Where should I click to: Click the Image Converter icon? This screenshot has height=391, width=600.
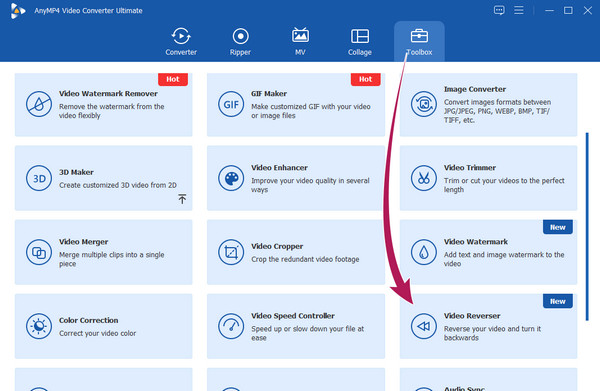[x=424, y=104]
